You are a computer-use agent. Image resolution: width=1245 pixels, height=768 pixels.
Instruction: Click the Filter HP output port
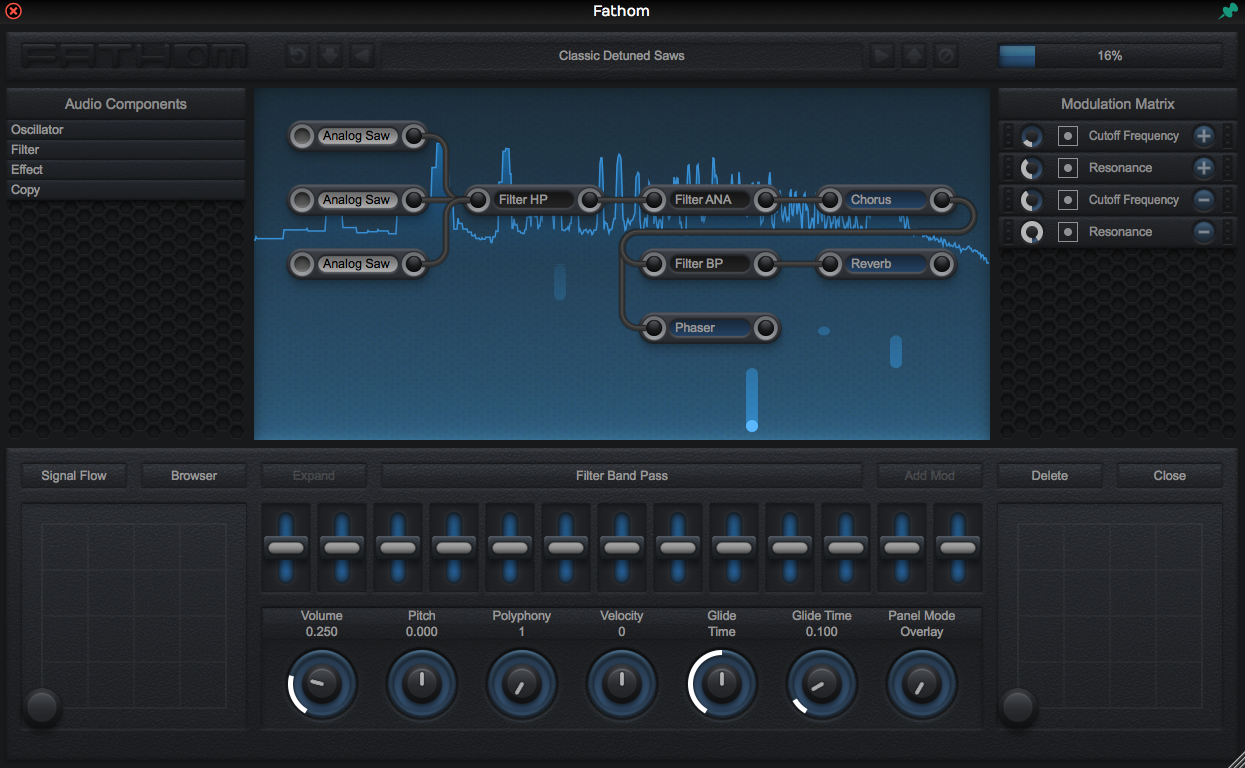click(x=590, y=200)
